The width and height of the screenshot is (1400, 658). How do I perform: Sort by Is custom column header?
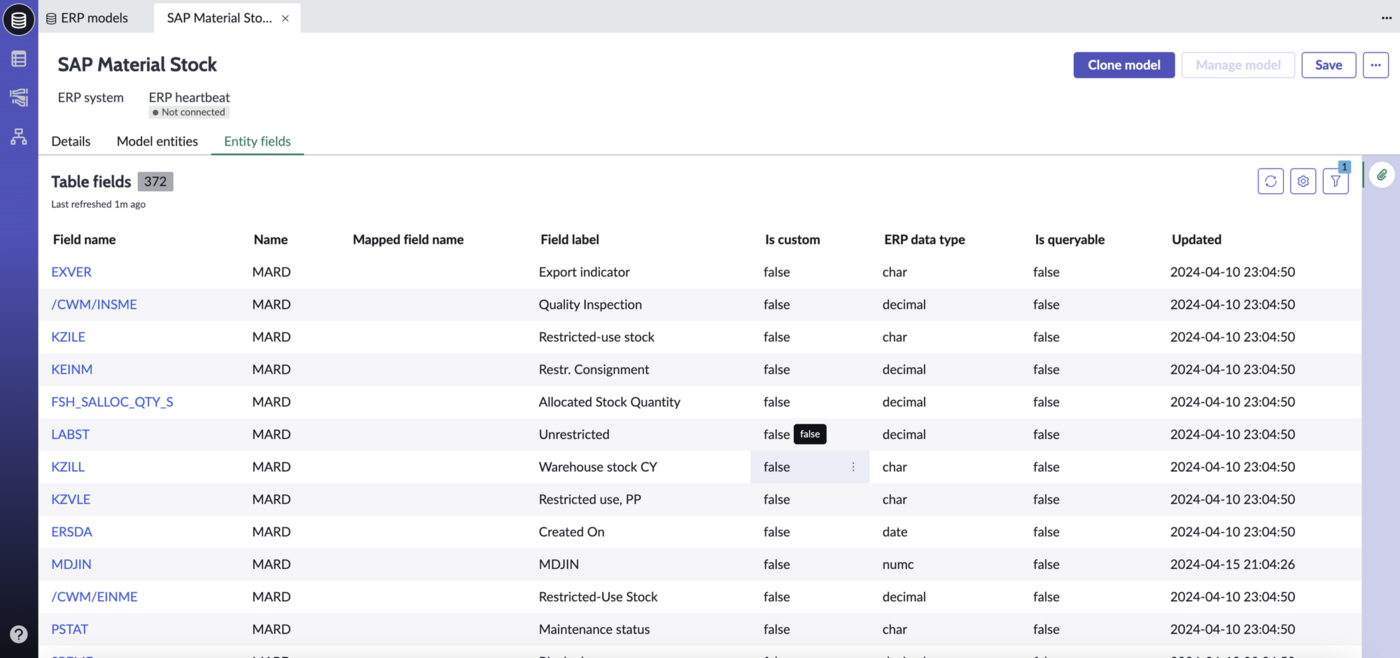[792, 239]
